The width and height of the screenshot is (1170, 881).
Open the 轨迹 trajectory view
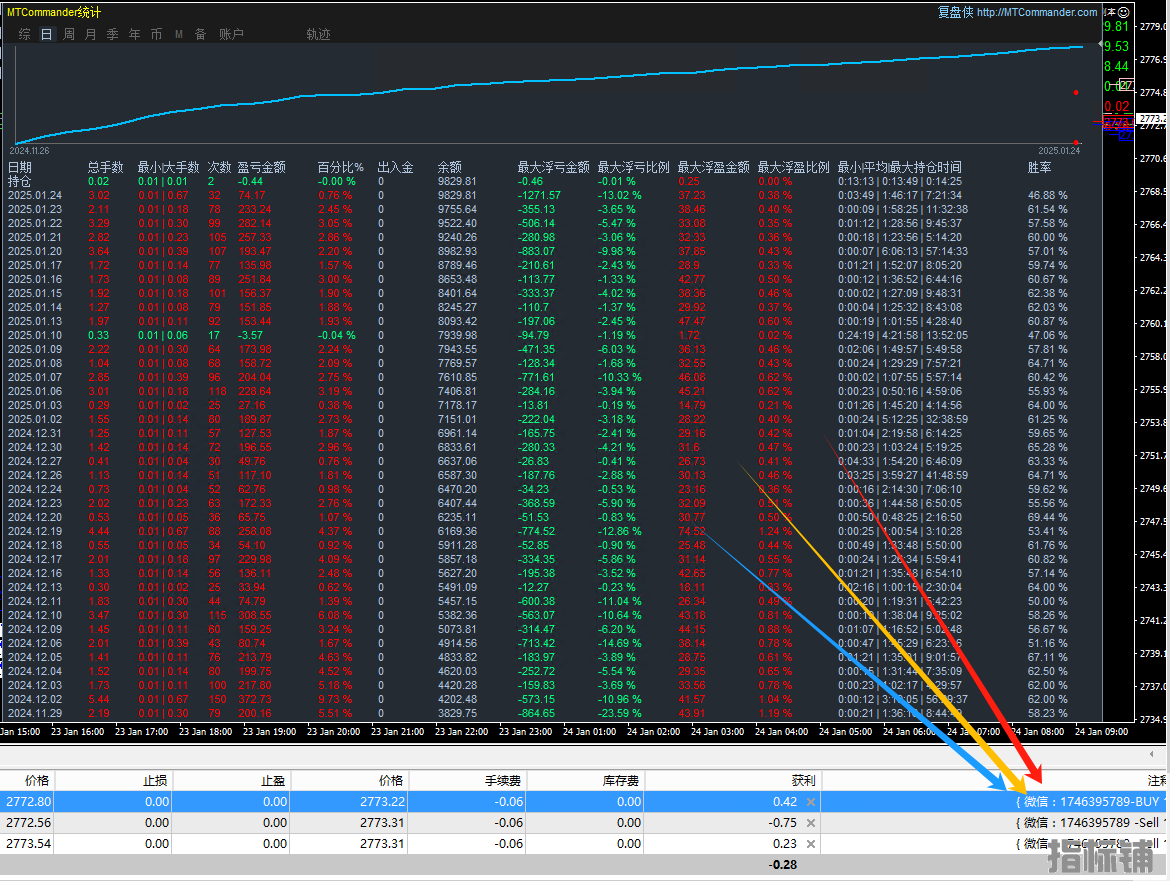point(319,34)
